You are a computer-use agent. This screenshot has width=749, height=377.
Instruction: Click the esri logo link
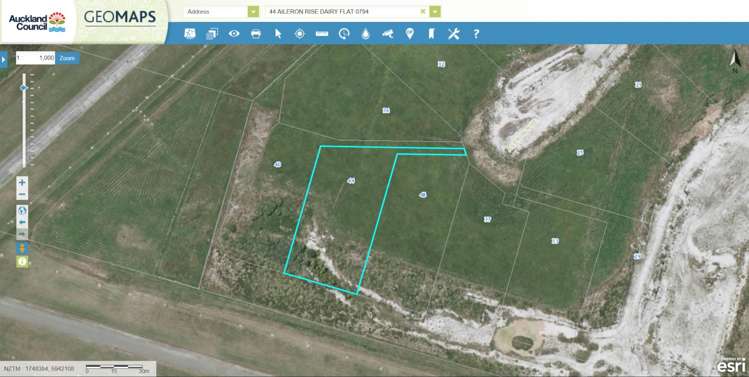click(731, 365)
